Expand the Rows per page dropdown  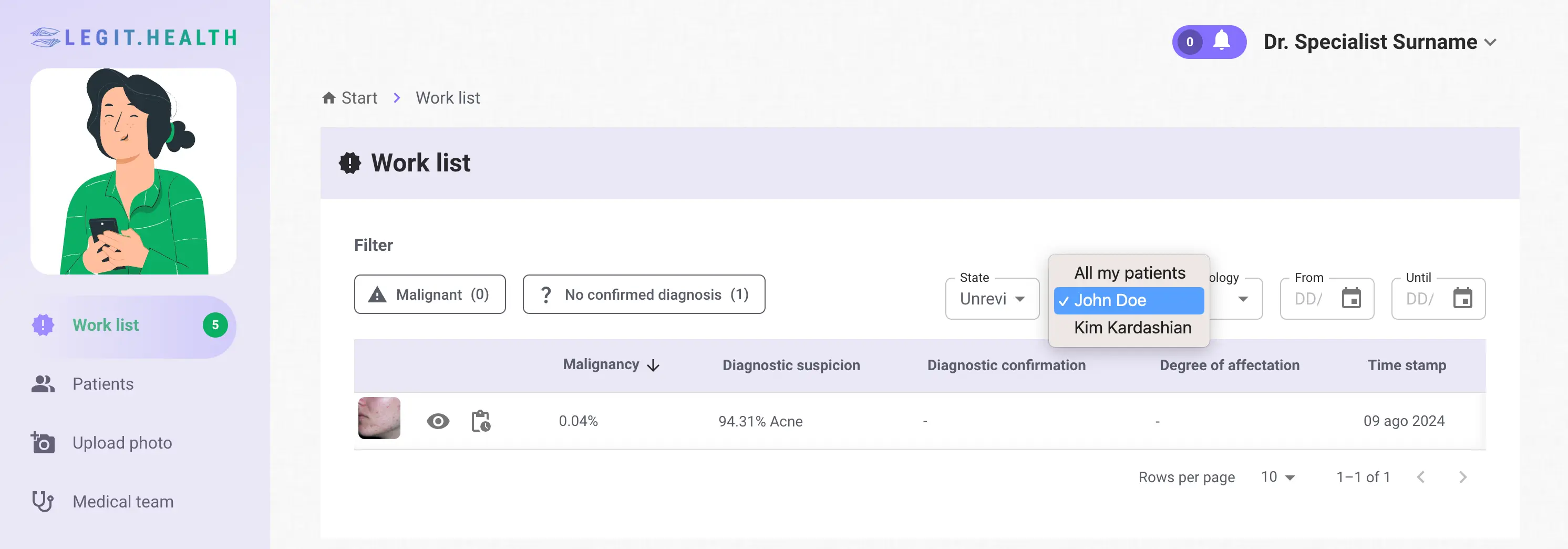[x=1277, y=477]
